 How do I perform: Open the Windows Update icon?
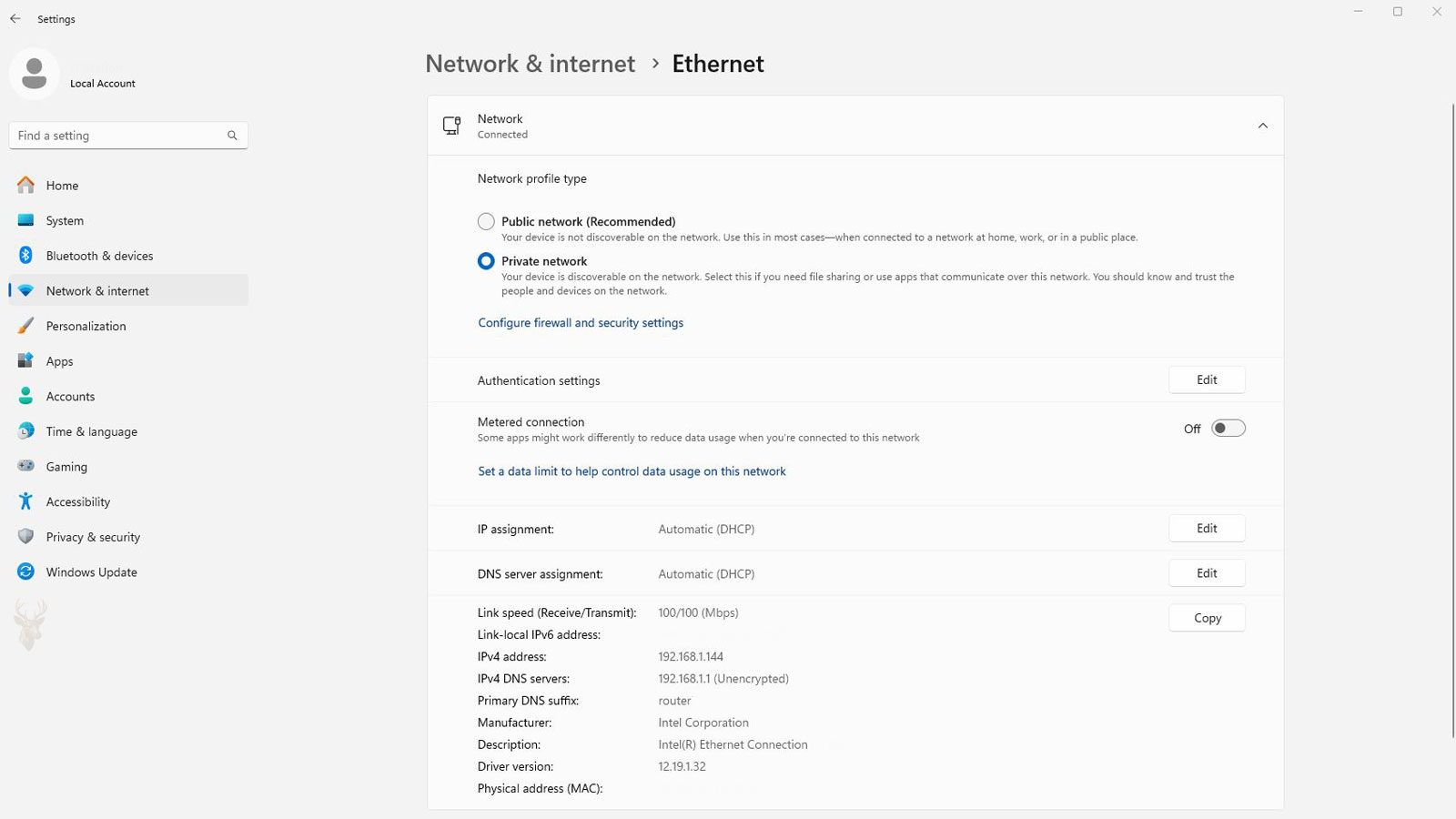click(x=25, y=571)
